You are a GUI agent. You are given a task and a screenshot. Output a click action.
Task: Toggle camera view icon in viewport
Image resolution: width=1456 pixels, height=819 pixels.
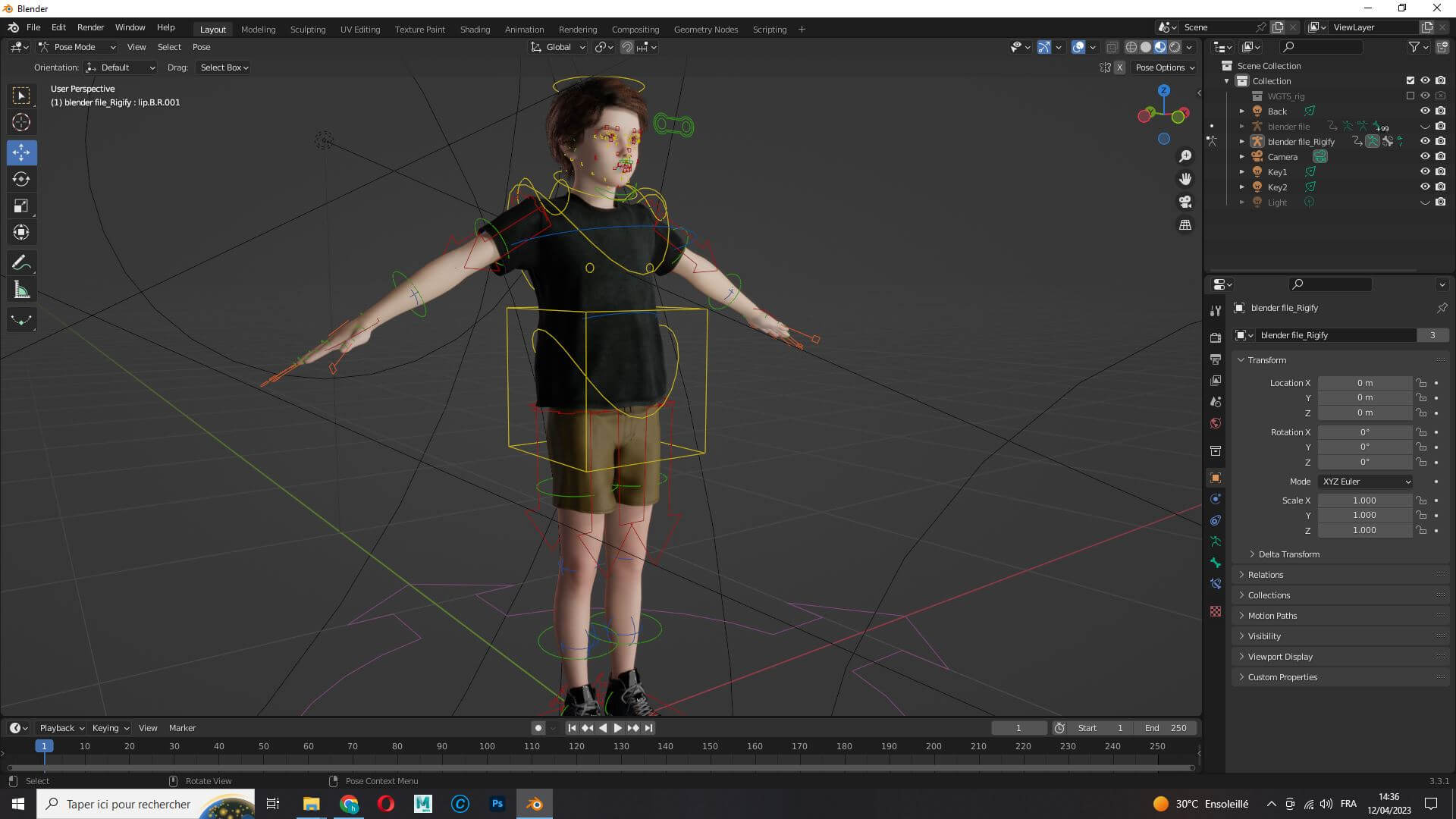pos(1185,202)
